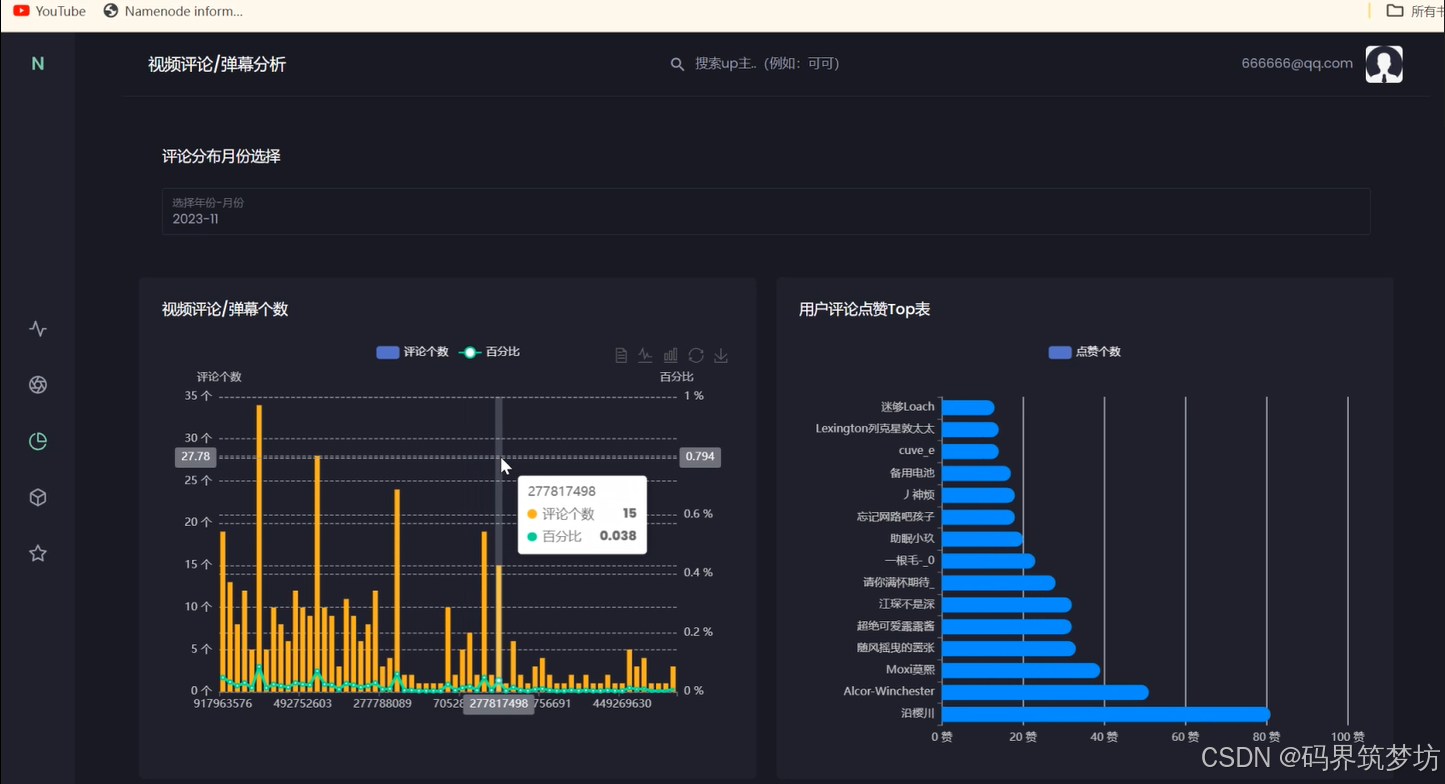
Task: Restore the chart with refresh icon
Action: point(696,355)
